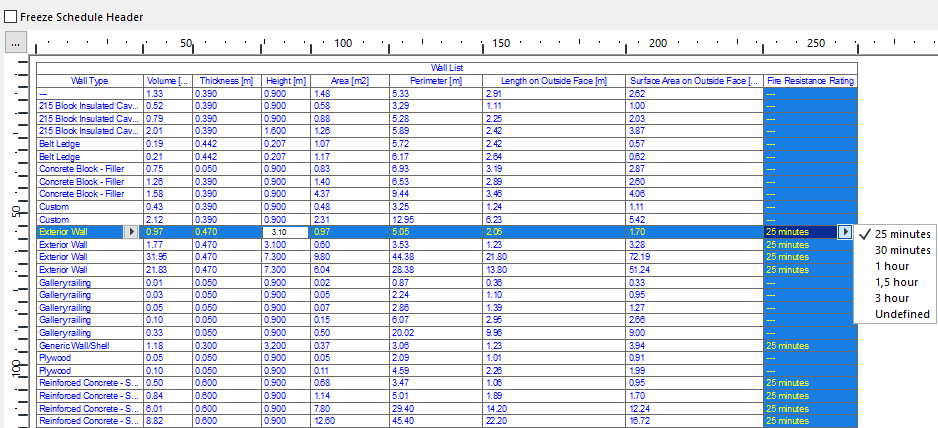This screenshot has width=938, height=428.
Task: Click volume value 2.01
Action: click(x=155, y=130)
